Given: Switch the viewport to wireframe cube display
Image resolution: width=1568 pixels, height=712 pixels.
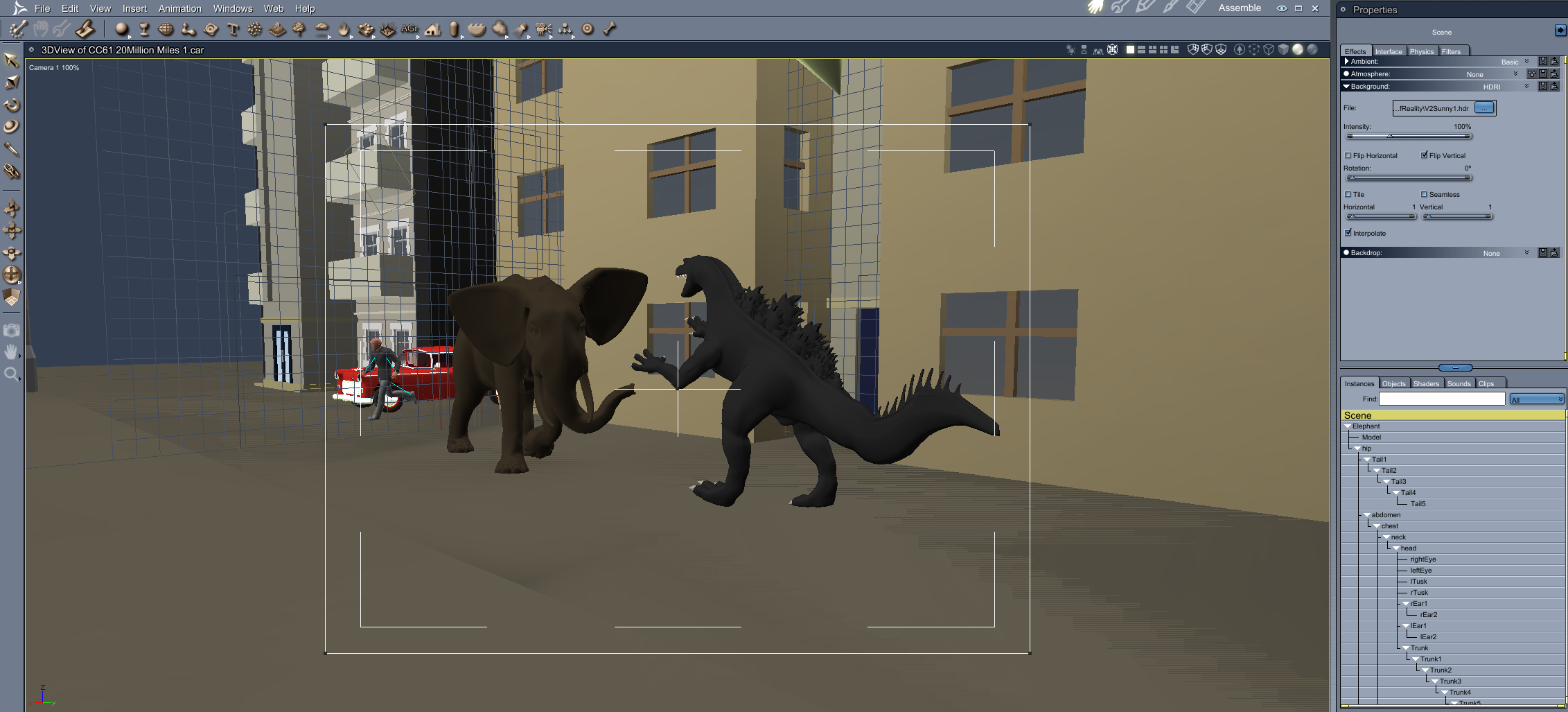Looking at the screenshot, I should tap(1269, 50).
